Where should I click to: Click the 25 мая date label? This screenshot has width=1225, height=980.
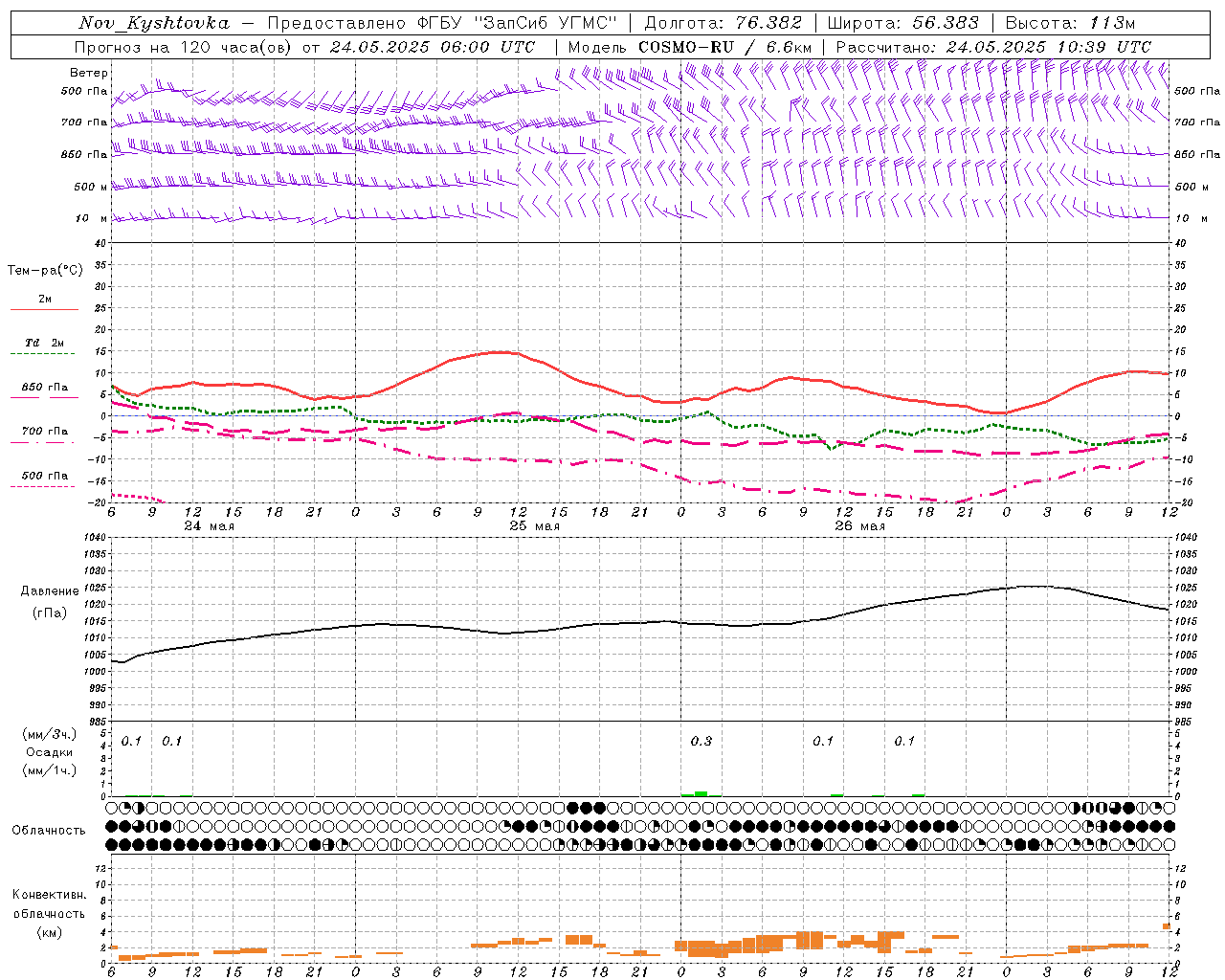(x=535, y=526)
